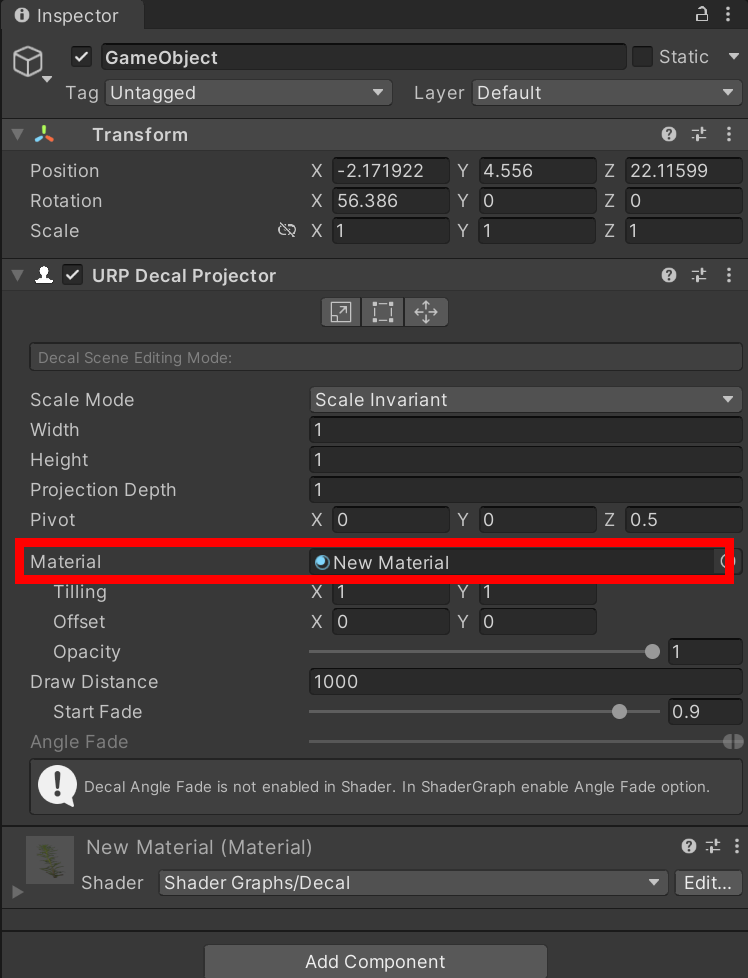
Task: Click the Draw Distance field
Action: pos(525,682)
